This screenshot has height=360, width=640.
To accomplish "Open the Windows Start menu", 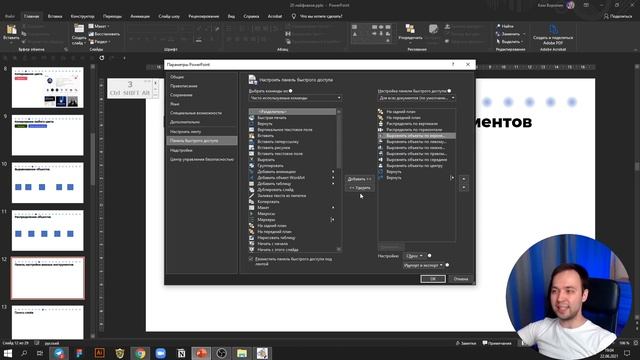I will (8, 353).
